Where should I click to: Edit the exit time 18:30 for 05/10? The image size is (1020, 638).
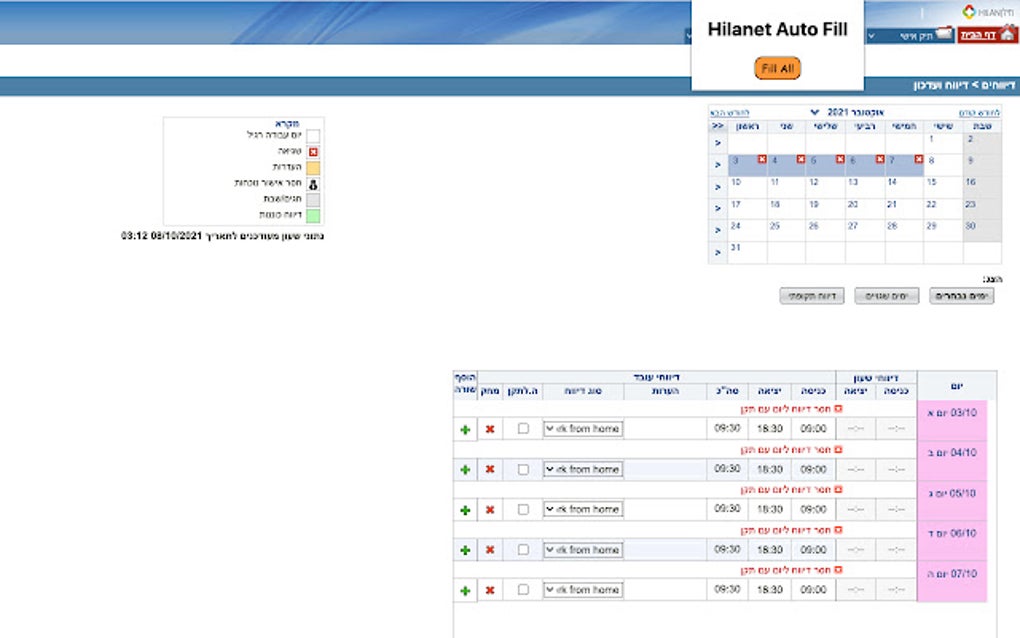point(770,509)
